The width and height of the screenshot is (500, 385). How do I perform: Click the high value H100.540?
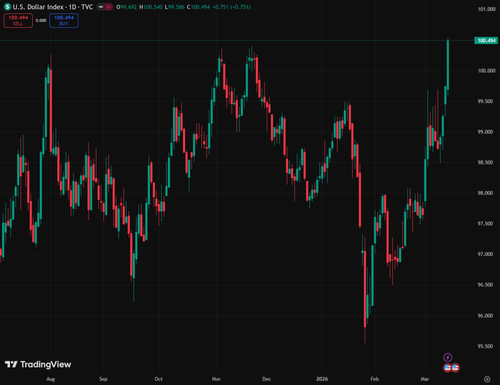click(151, 7)
